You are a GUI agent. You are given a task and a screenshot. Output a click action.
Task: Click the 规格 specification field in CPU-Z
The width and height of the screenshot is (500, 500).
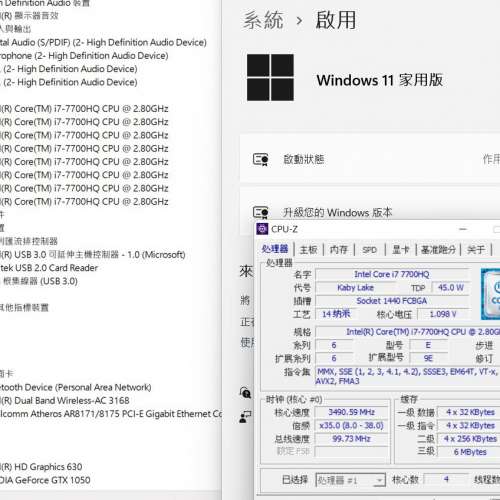click(x=408, y=332)
